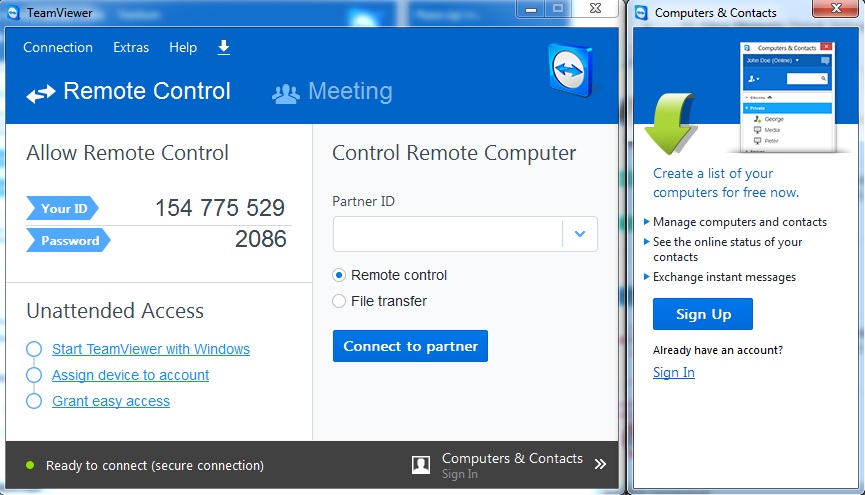The image size is (865, 495).
Task: Click inside the Partner ID input field
Action: [447, 234]
